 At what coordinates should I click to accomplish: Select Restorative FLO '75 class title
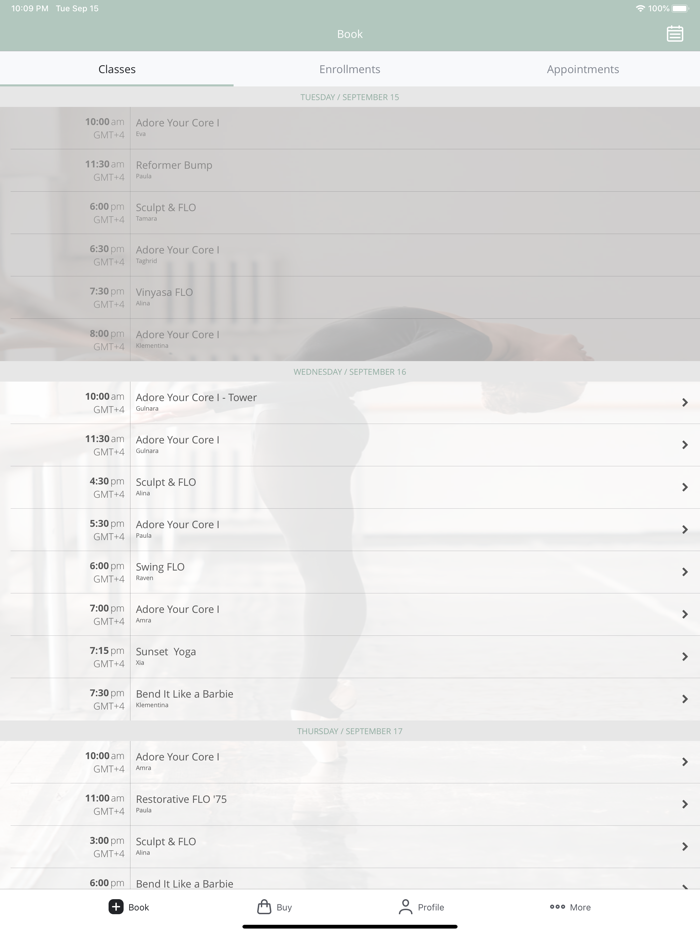181,799
